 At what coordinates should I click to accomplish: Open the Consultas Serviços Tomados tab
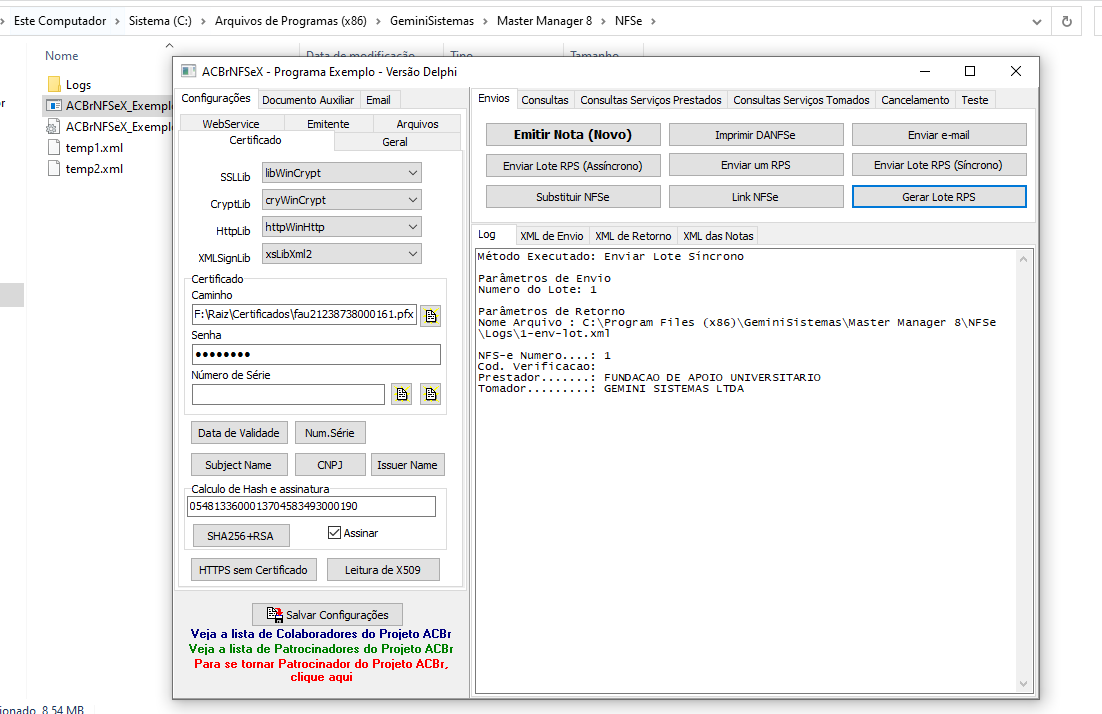click(x=801, y=100)
